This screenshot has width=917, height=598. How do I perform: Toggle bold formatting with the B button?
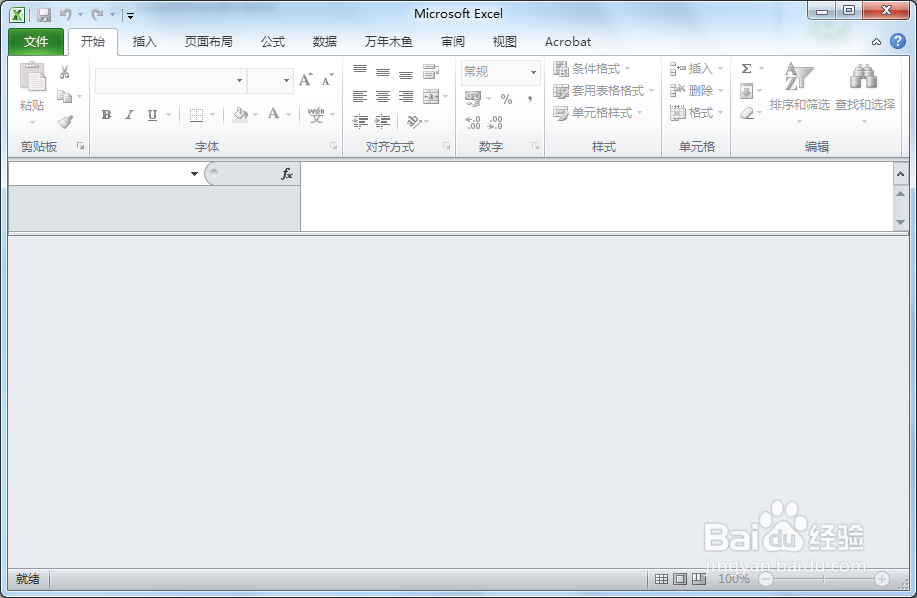105,115
